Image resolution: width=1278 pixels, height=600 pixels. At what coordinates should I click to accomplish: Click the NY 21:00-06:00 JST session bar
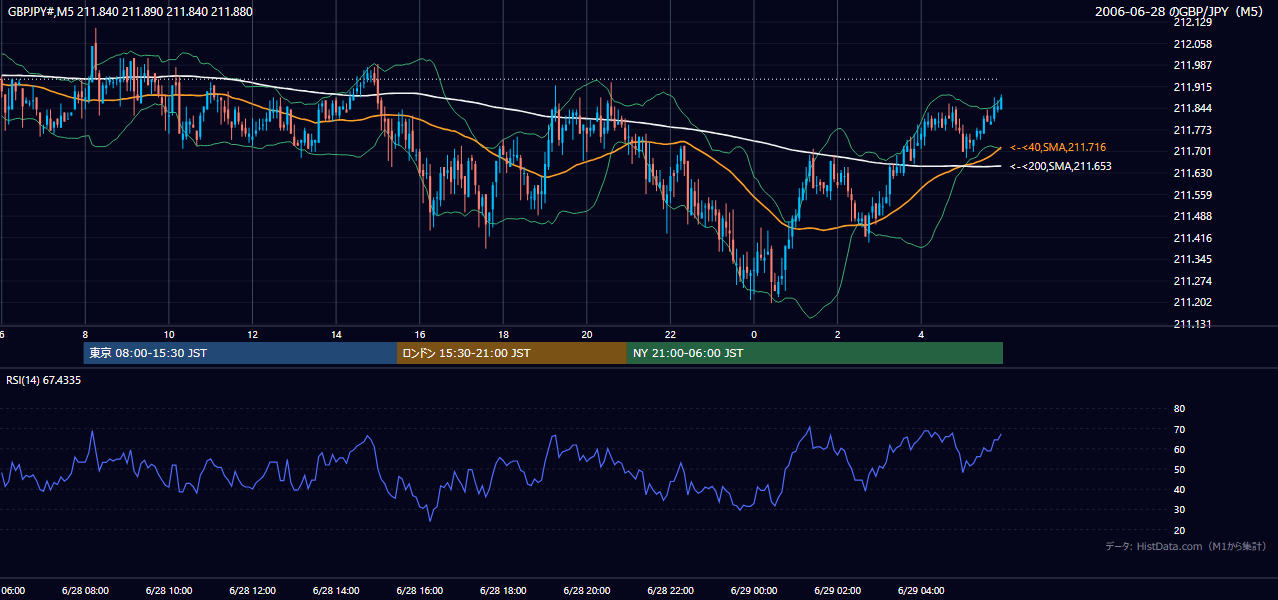pyautogui.click(x=815, y=353)
